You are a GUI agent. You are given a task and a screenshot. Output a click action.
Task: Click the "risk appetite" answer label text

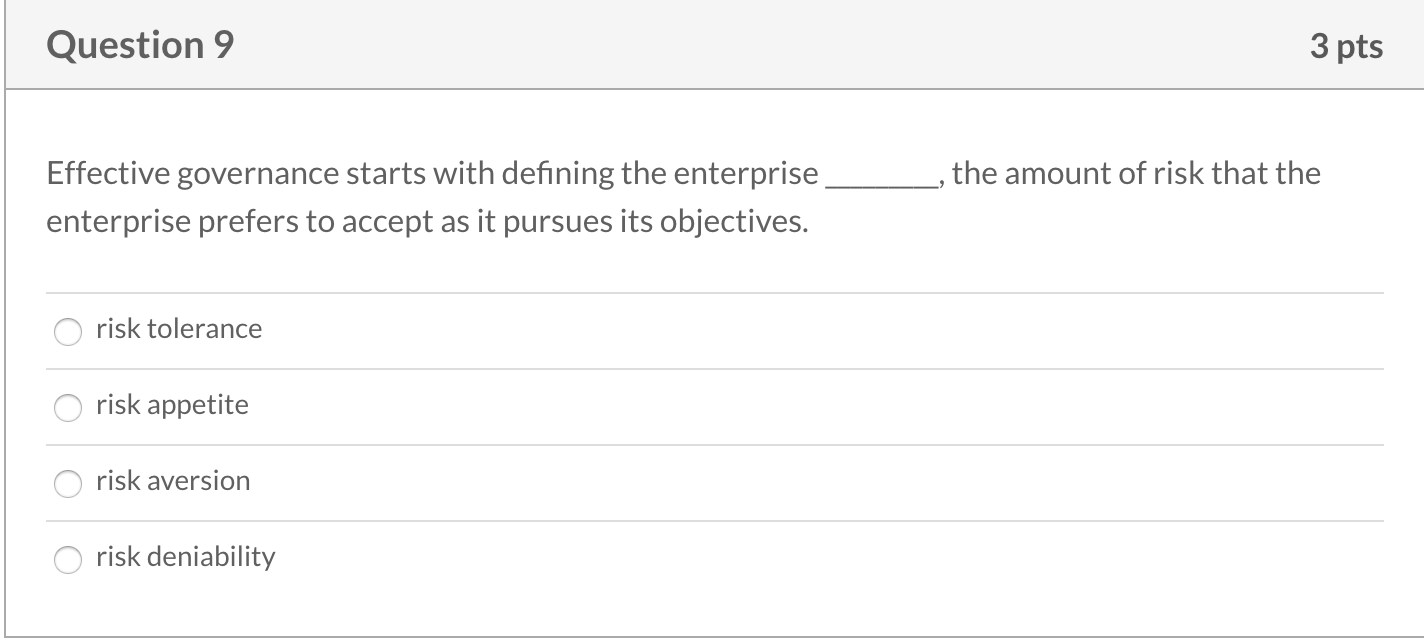click(172, 405)
